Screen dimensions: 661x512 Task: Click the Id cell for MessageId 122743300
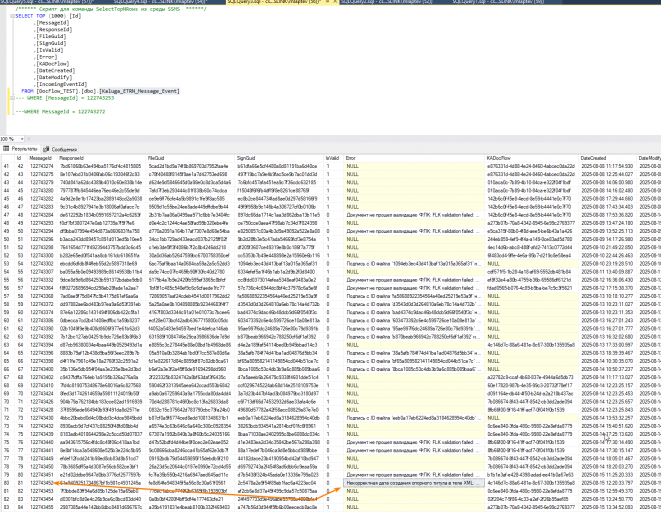[21, 256]
